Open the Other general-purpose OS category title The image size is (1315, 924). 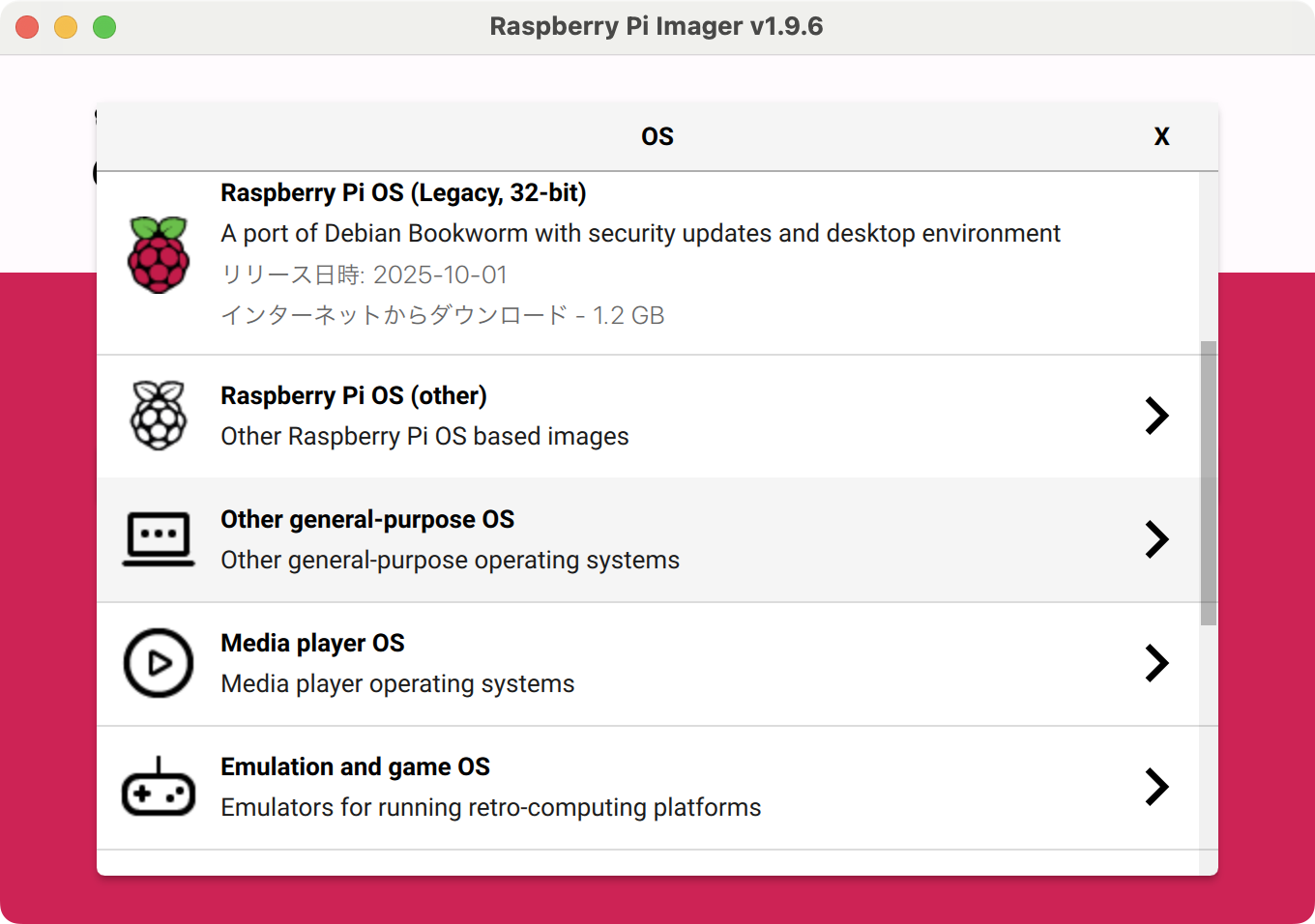point(367,520)
